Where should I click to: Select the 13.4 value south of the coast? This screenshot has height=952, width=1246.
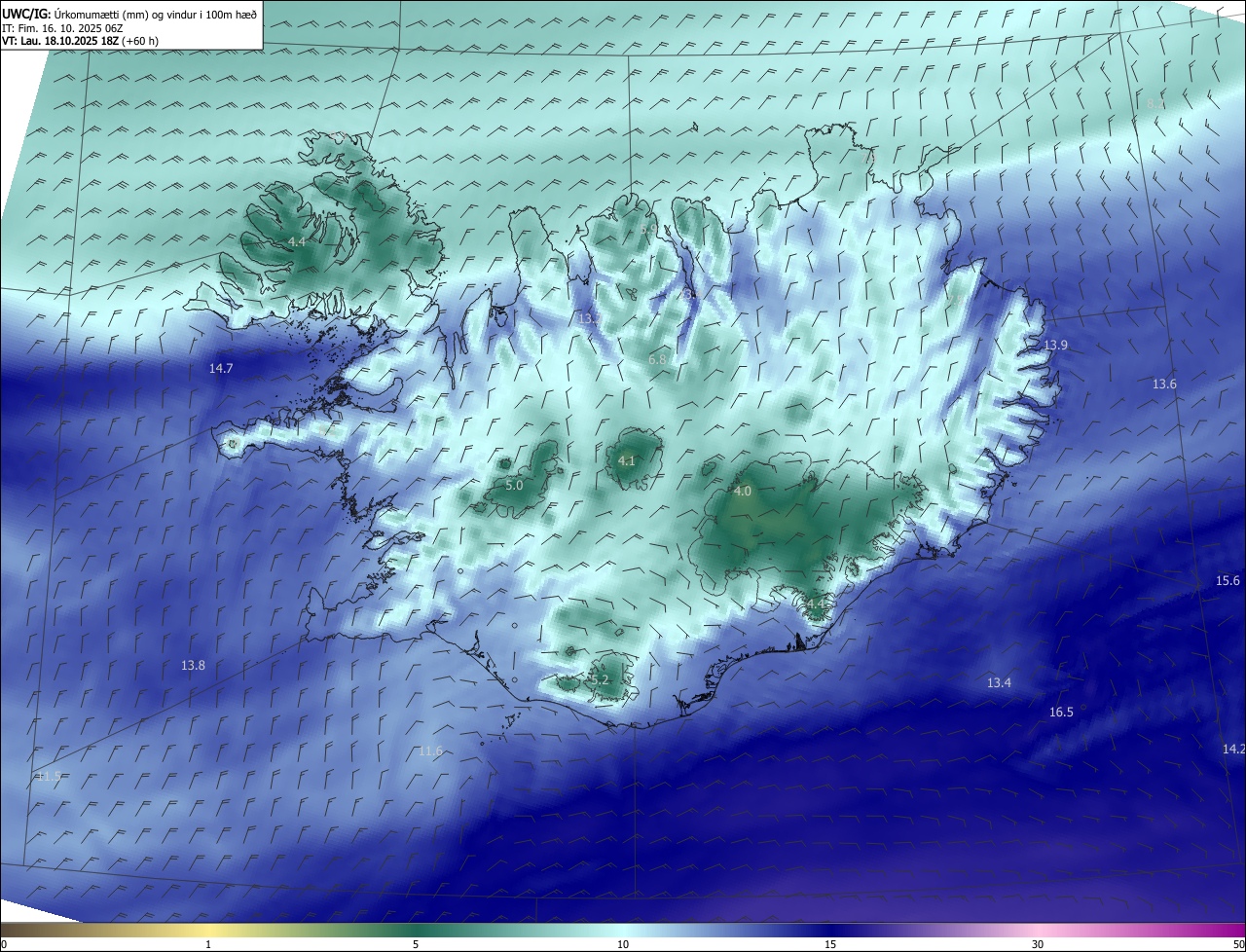pos(999,683)
